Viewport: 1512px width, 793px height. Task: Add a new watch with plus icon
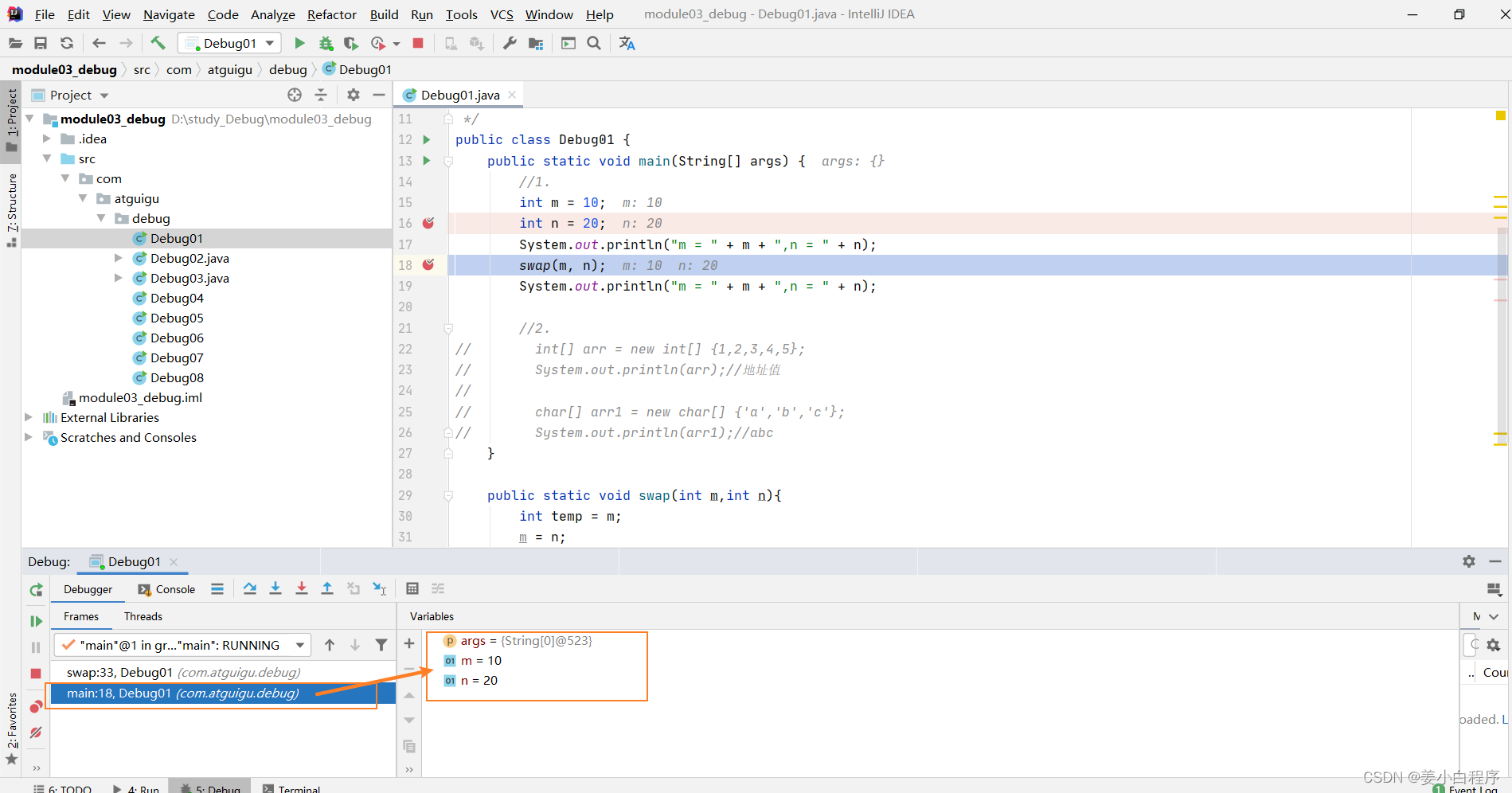(409, 643)
